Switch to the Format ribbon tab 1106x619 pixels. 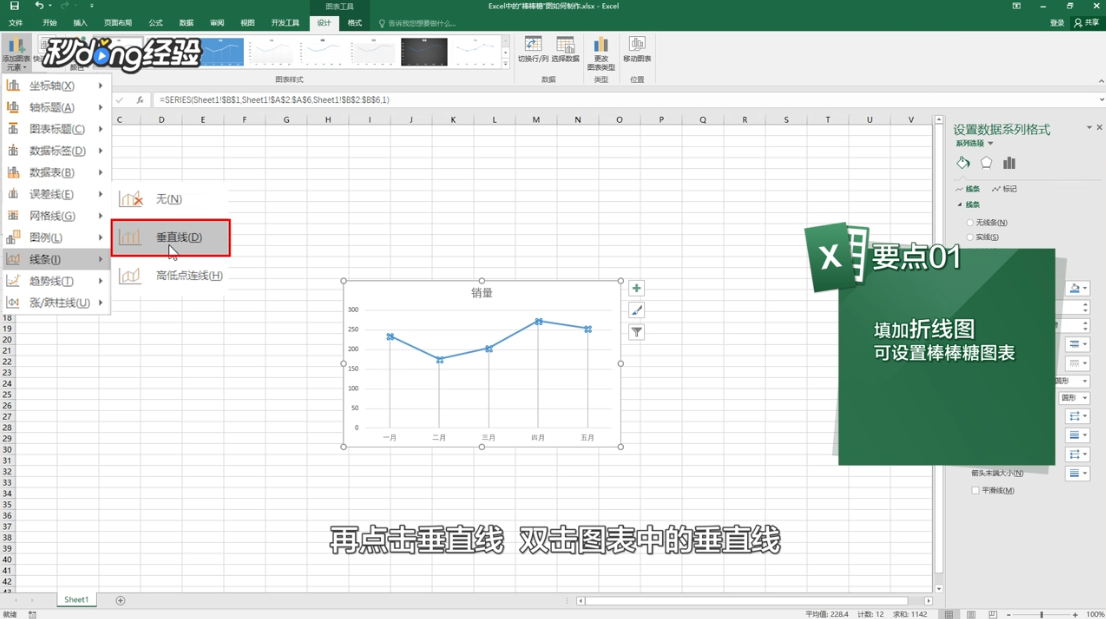click(x=354, y=23)
